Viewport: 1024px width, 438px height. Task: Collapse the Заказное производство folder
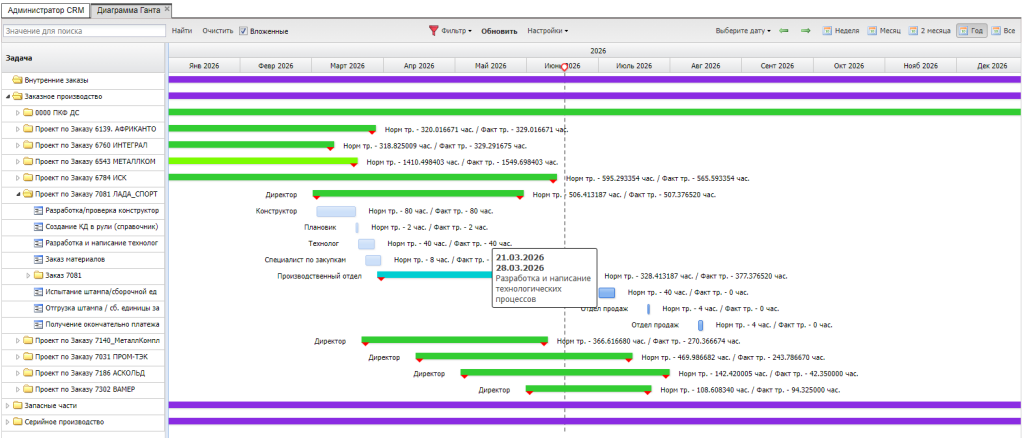click(x=7, y=97)
